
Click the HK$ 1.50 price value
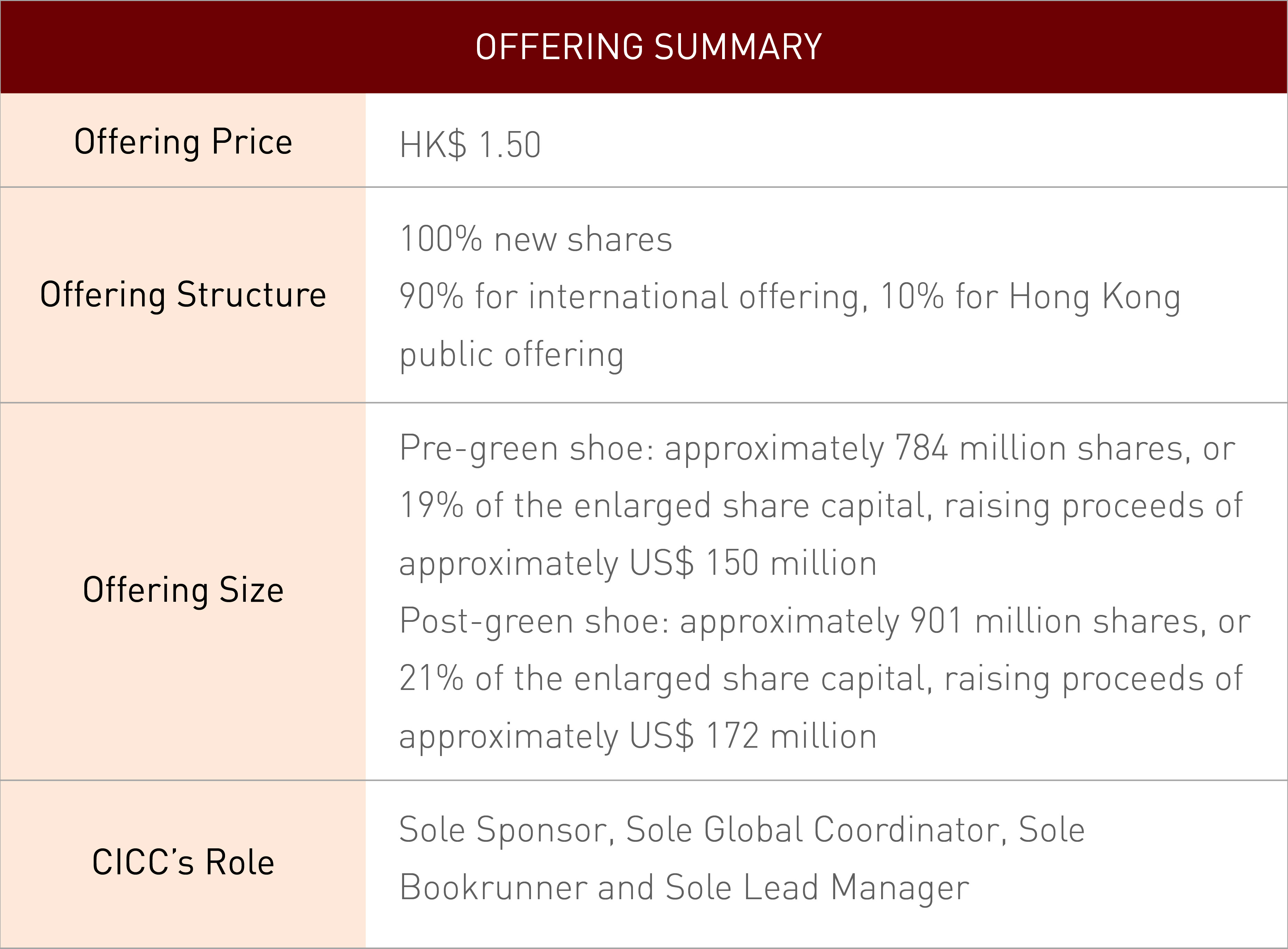[x=470, y=145]
